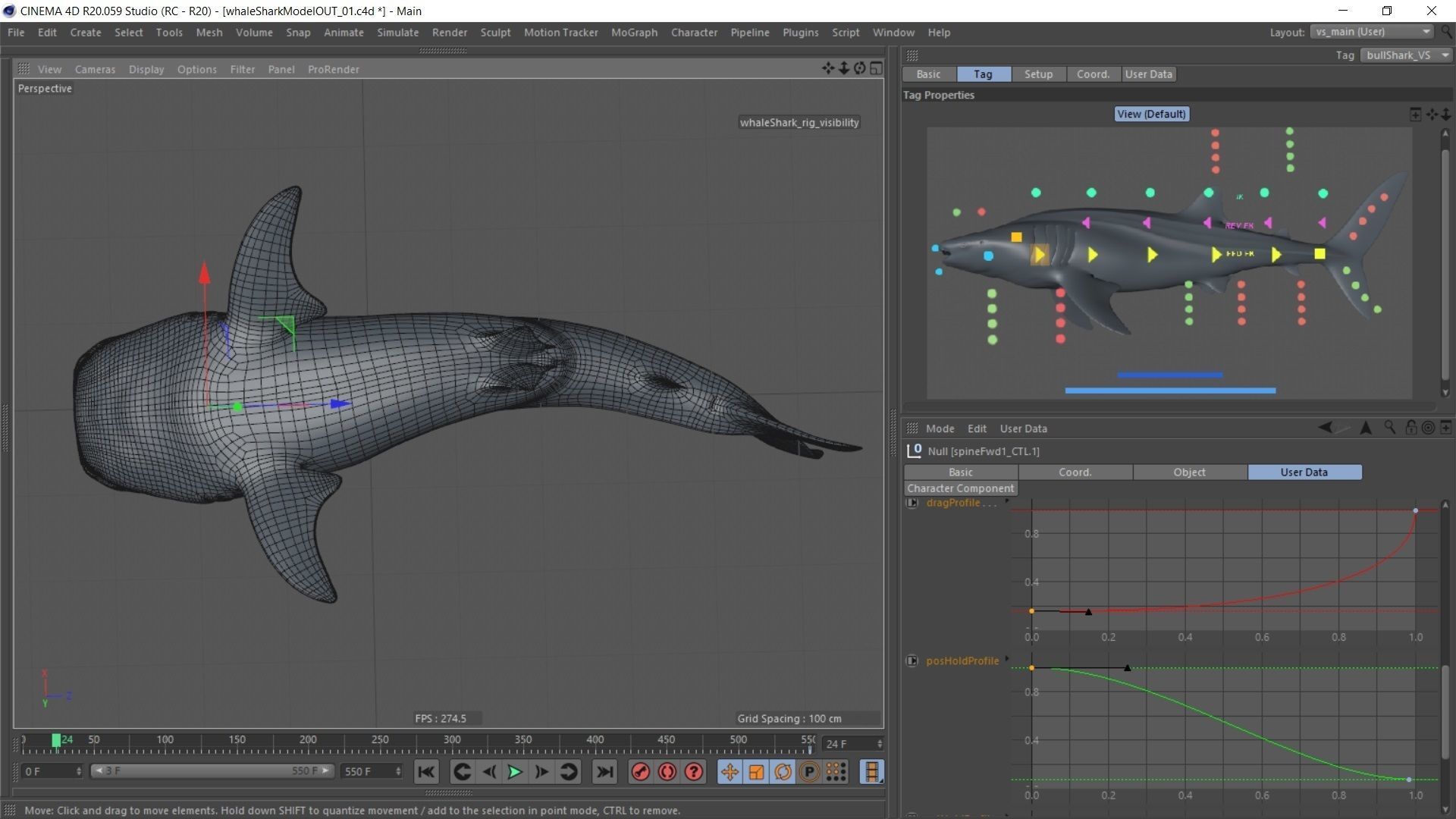Click tag panel scrollbar down arrow
Image resolution: width=1456 pixels, height=819 pixels.
coord(1445,393)
